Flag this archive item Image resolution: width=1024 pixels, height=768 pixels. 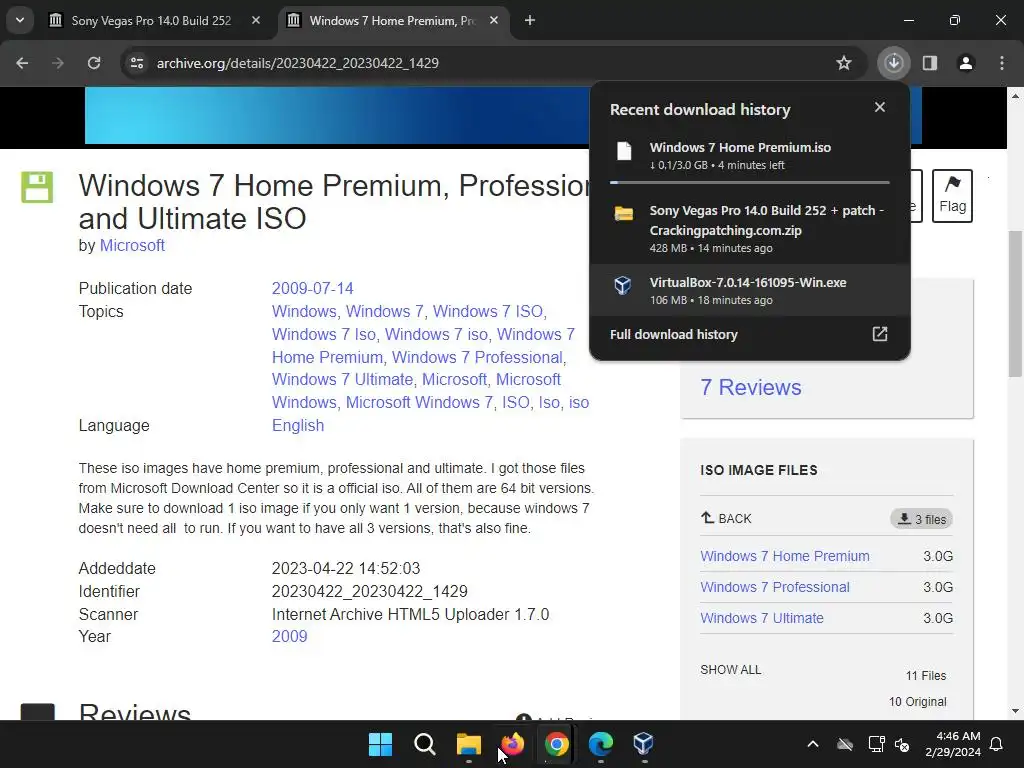tap(952, 196)
